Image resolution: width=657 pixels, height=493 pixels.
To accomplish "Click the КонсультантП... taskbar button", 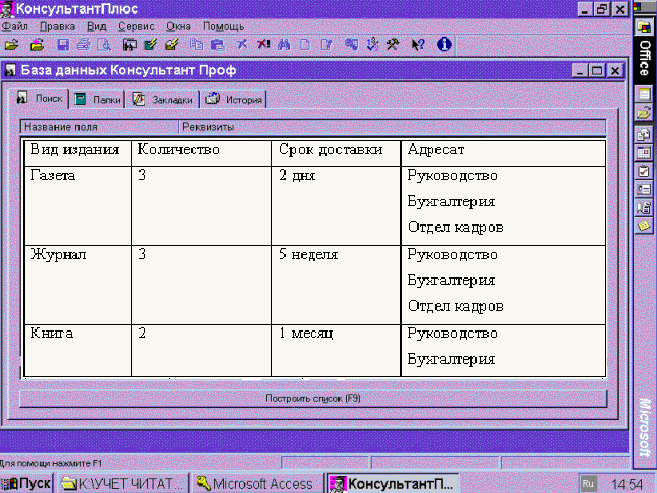I will pos(393,484).
